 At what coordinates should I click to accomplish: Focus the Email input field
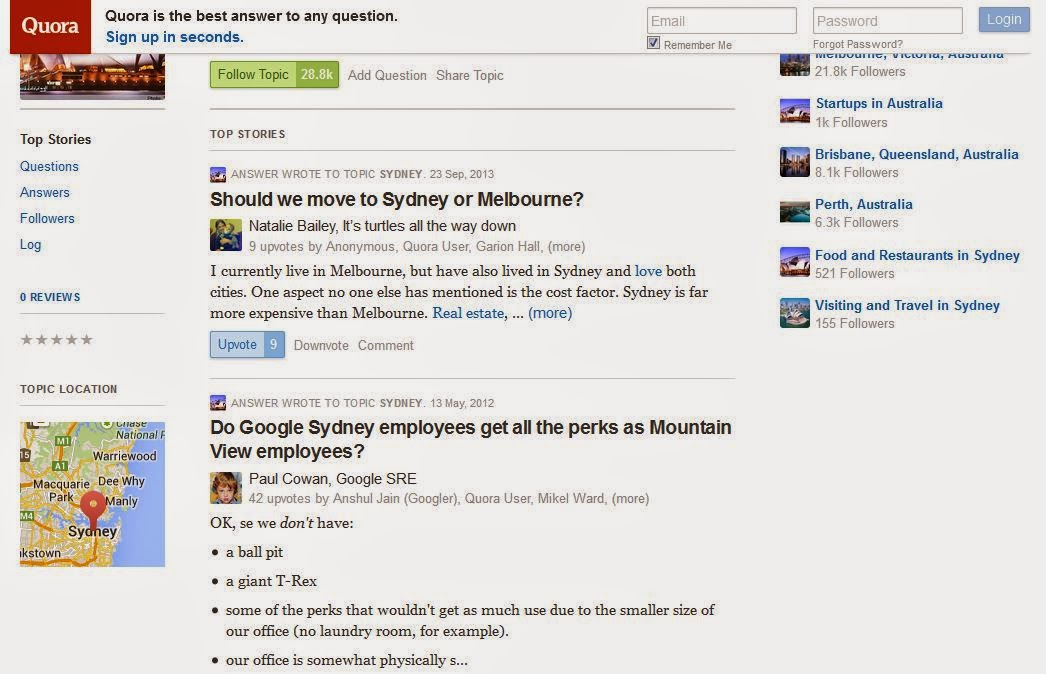[722, 21]
